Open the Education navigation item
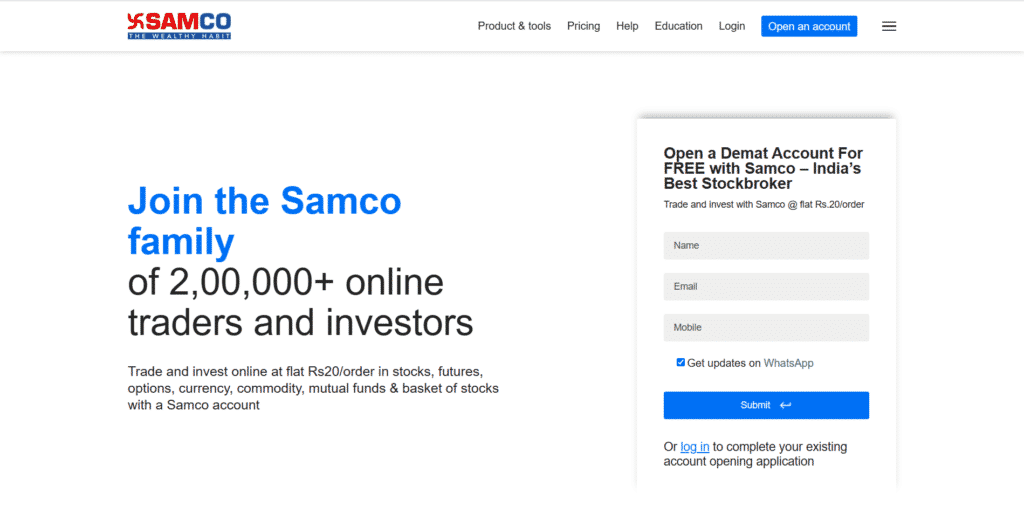Screen dimensions: 1024x506 (678, 26)
